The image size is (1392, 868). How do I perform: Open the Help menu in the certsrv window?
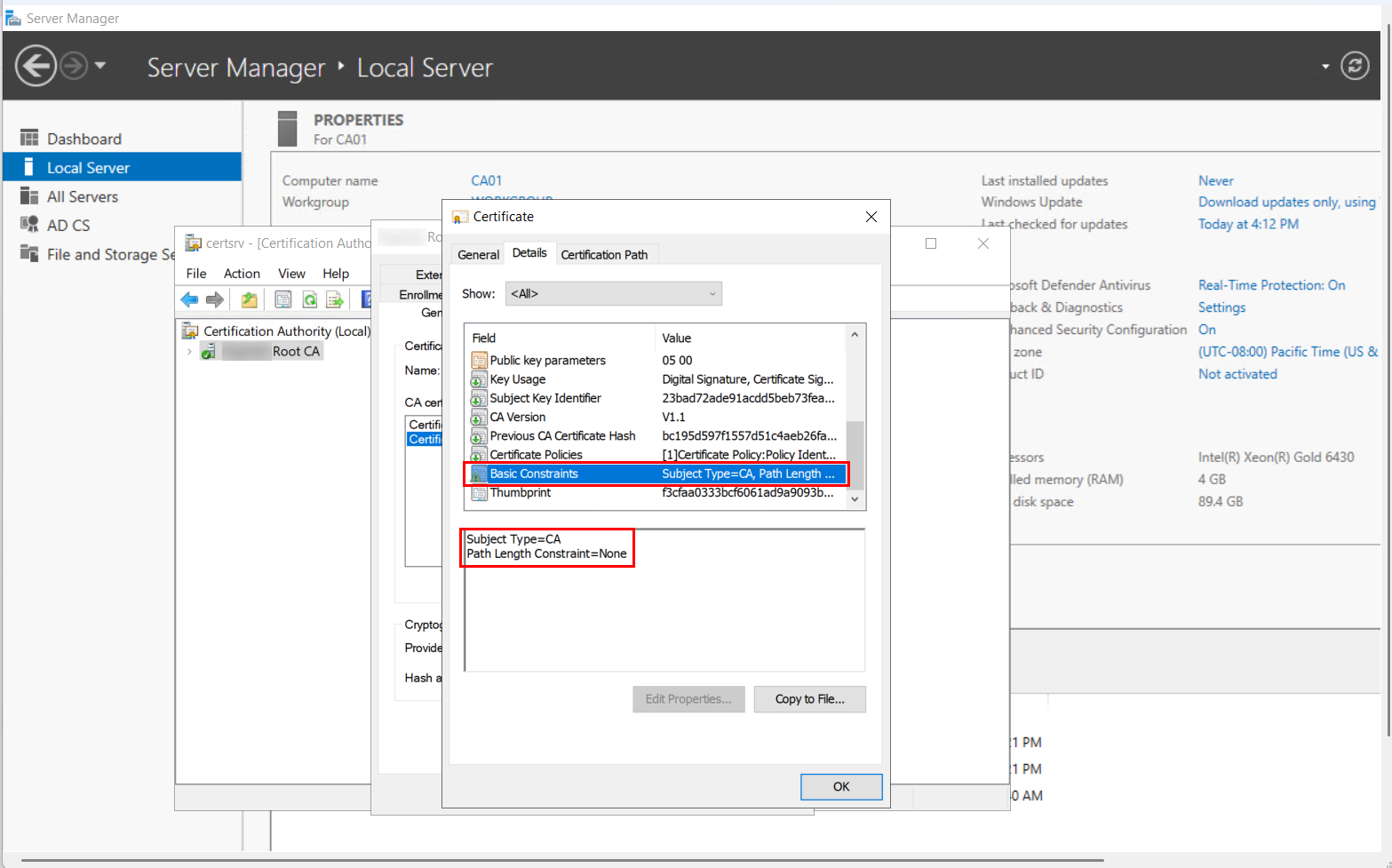tap(336, 274)
